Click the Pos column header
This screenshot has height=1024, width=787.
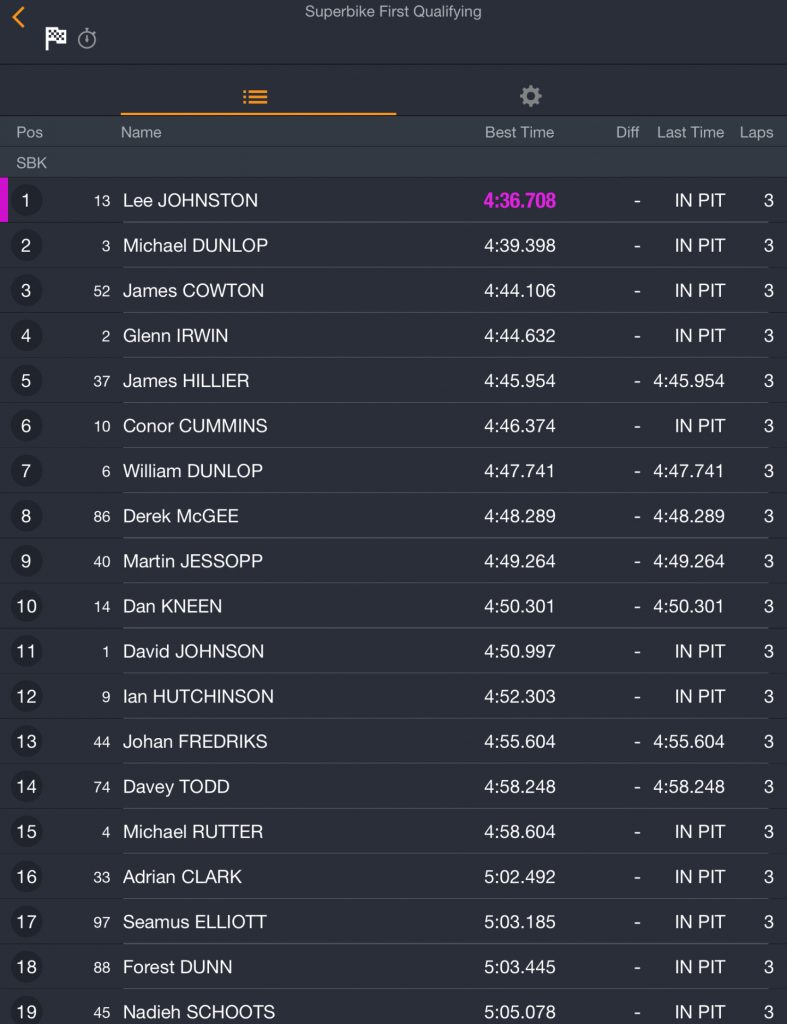click(x=29, y=133)
